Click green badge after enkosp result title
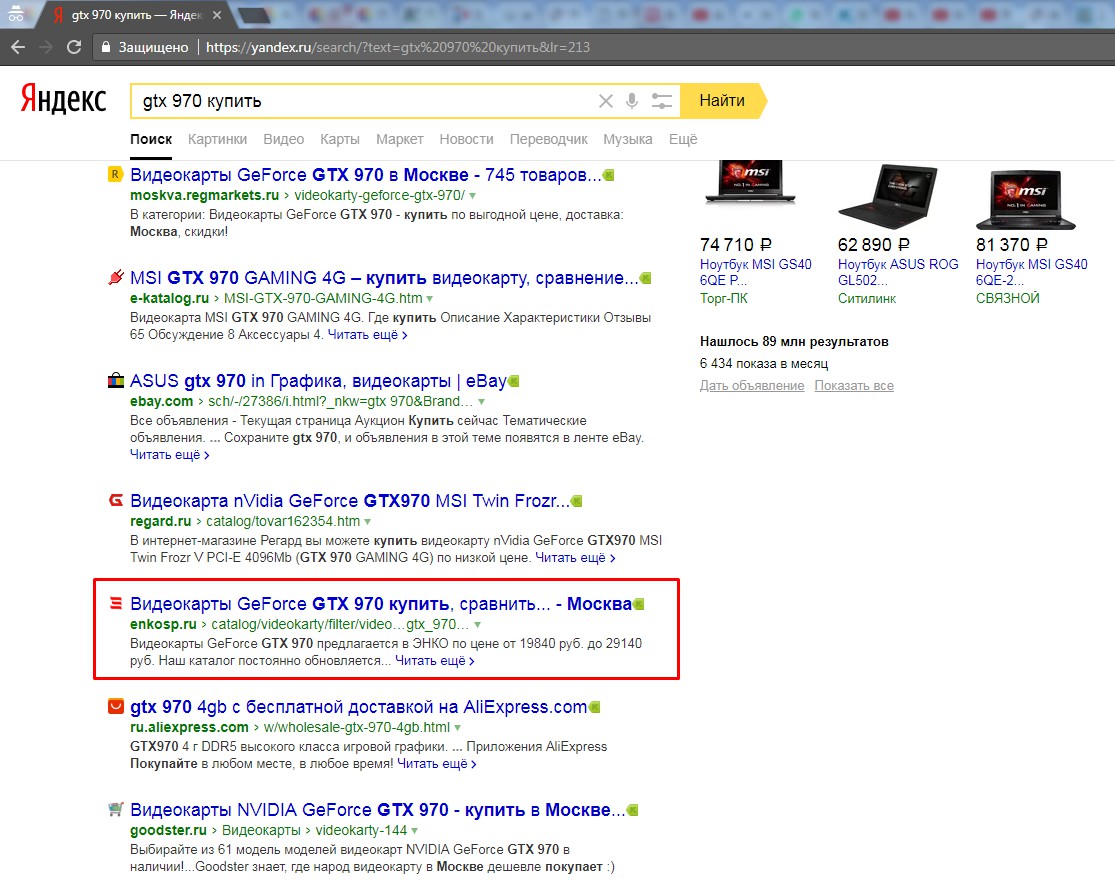The height and width of the screenshot is (896, 1115). [639, 604]
